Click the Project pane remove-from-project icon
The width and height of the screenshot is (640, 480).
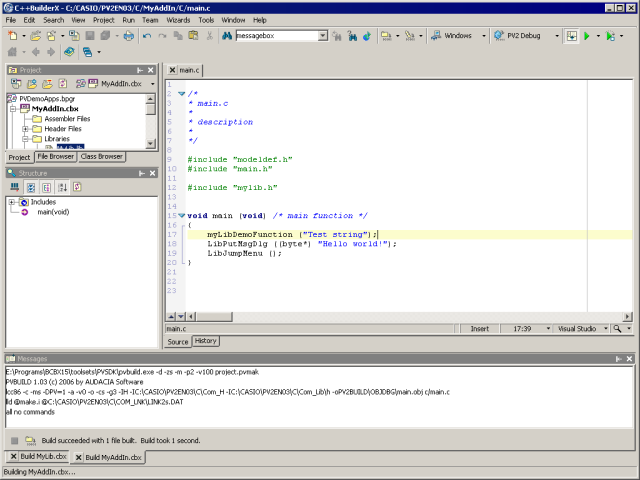(47, 84)
